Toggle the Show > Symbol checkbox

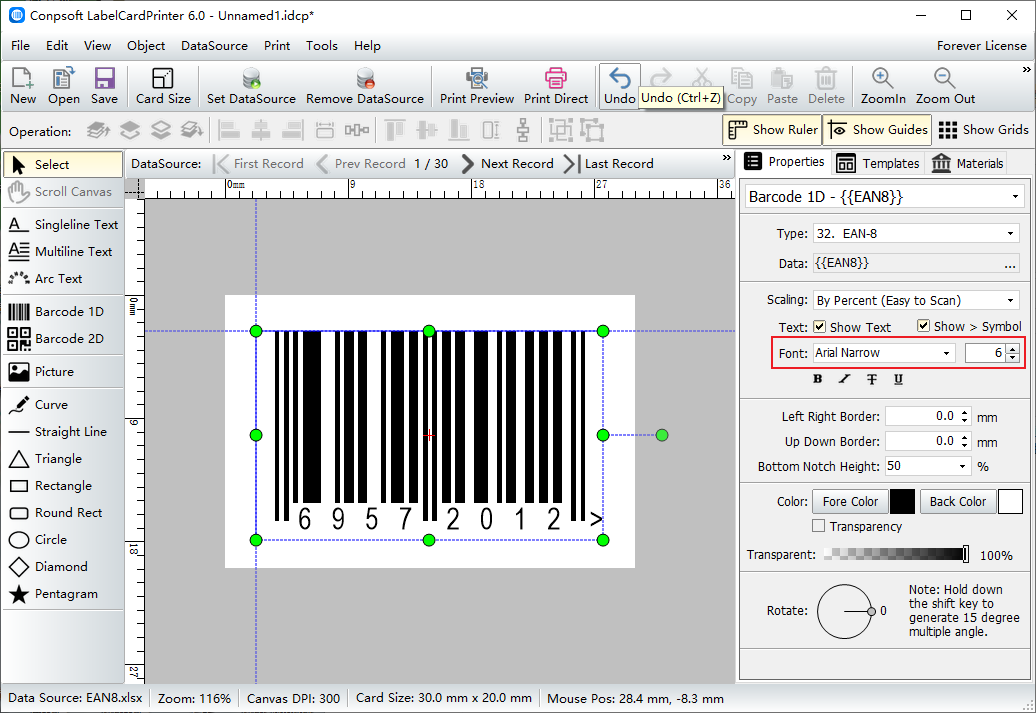pyautogui.click(x=923, y=326)
